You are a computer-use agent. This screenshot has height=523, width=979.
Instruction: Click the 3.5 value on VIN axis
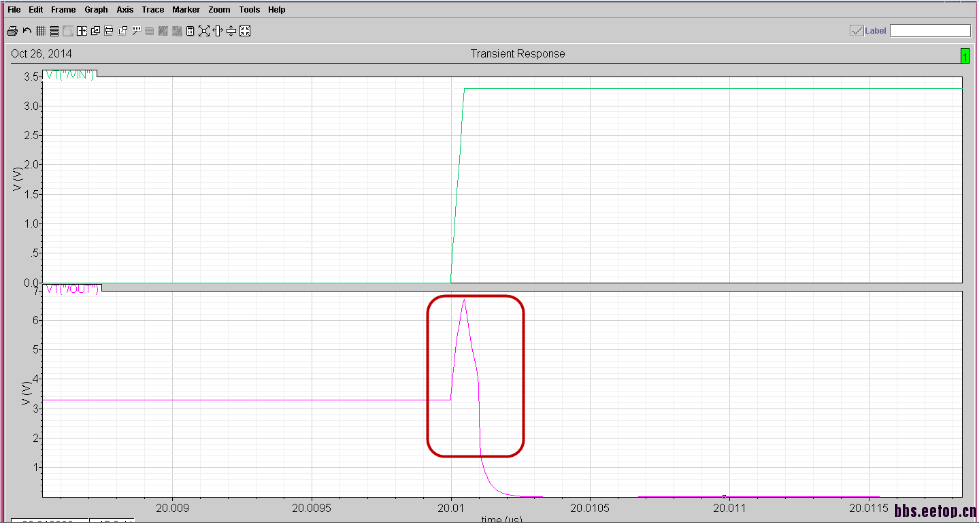point(32,77)
